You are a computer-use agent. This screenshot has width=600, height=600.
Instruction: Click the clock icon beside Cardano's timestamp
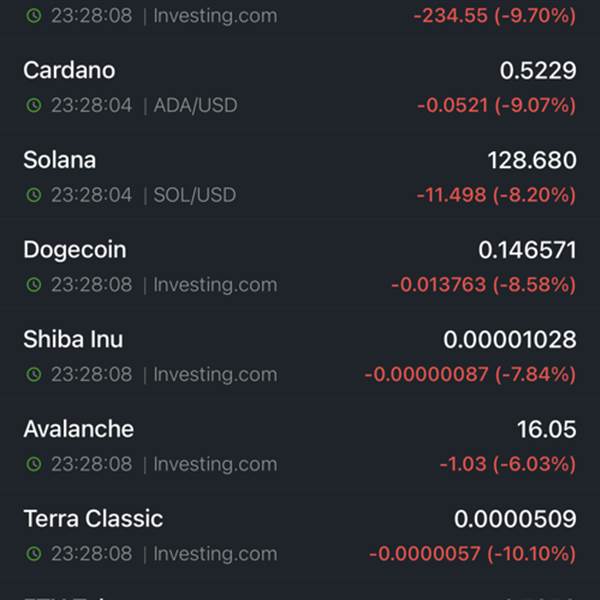[34, 105]
